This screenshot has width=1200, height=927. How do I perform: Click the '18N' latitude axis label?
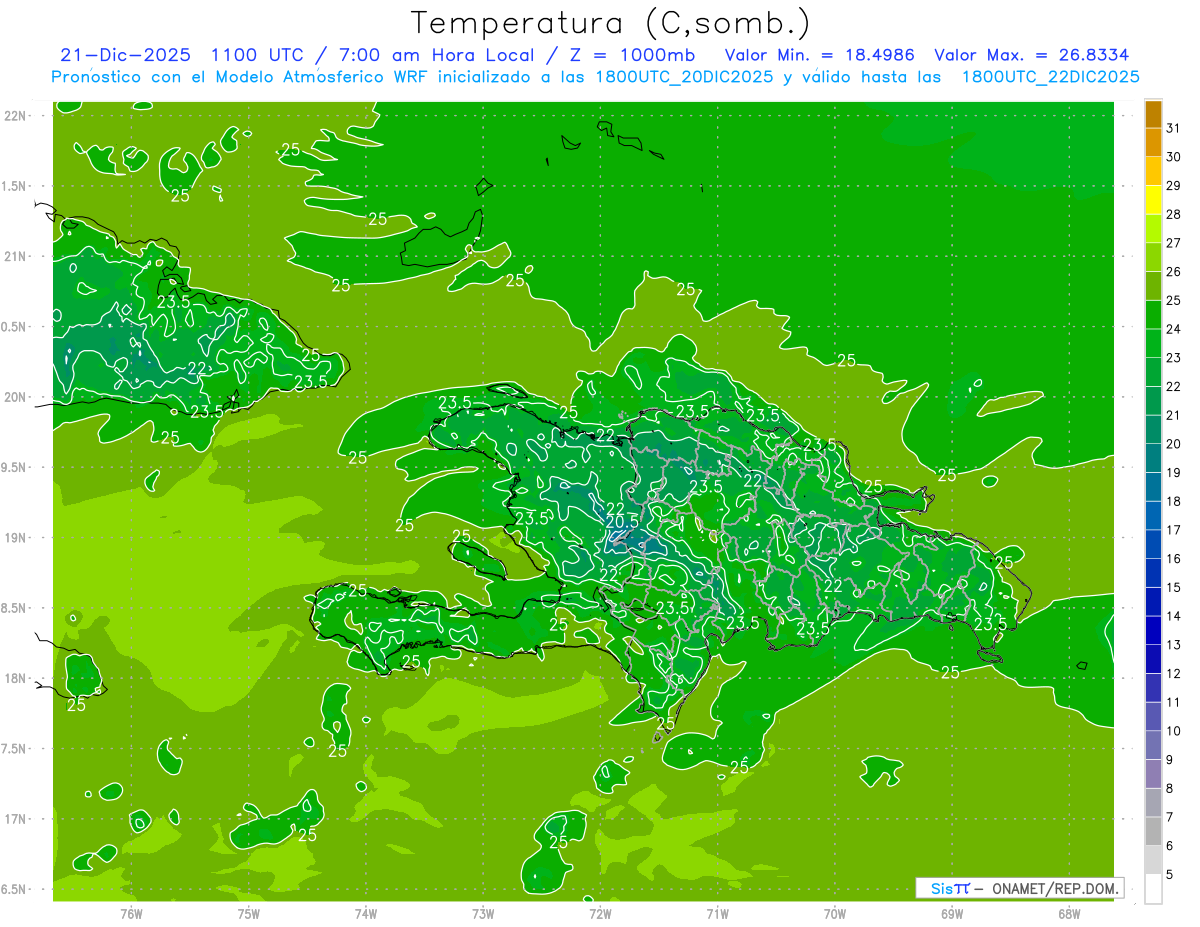14,678
